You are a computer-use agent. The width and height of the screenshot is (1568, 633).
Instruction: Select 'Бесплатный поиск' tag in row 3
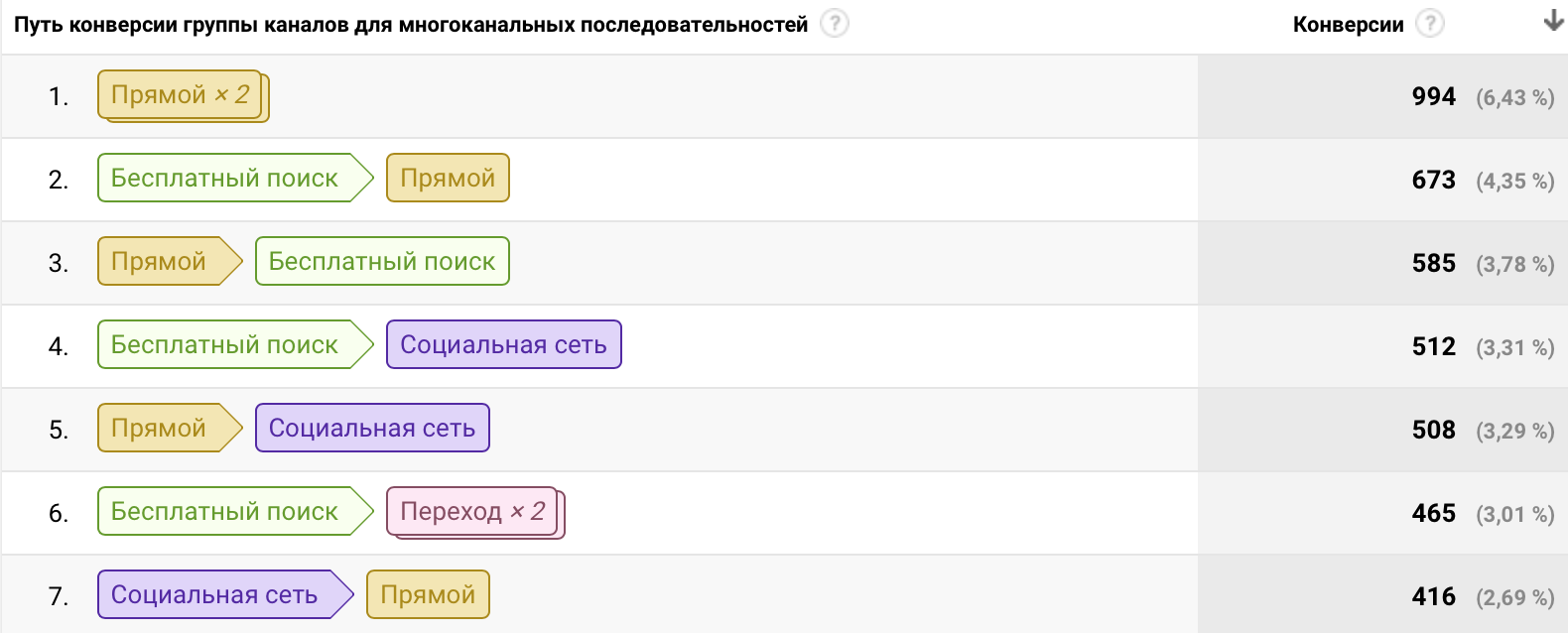[x=382, y=262]
